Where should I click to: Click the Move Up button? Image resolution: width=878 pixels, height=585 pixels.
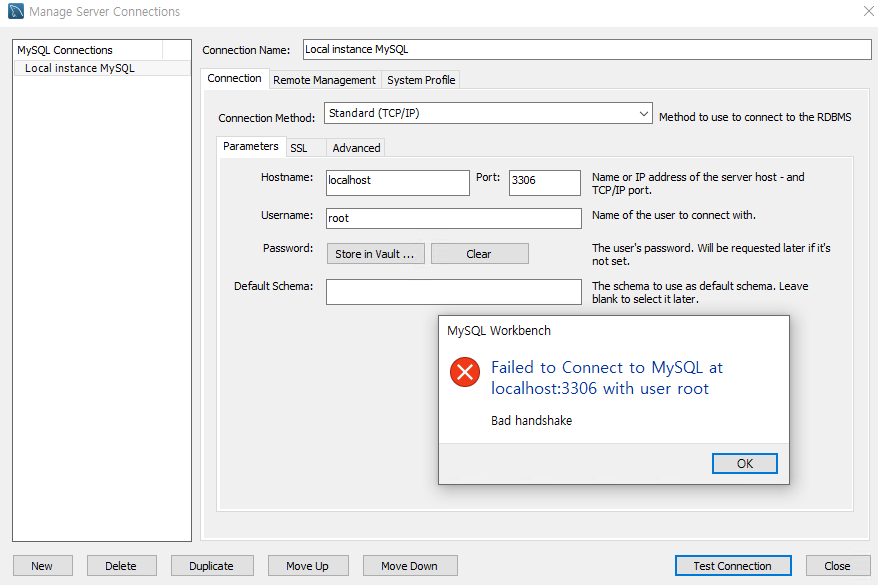pos(308,565)
